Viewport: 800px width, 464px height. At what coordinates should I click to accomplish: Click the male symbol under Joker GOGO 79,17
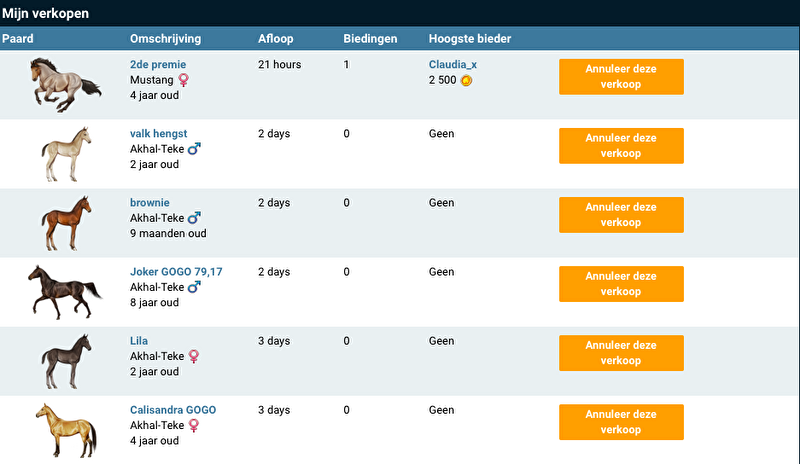194,287
